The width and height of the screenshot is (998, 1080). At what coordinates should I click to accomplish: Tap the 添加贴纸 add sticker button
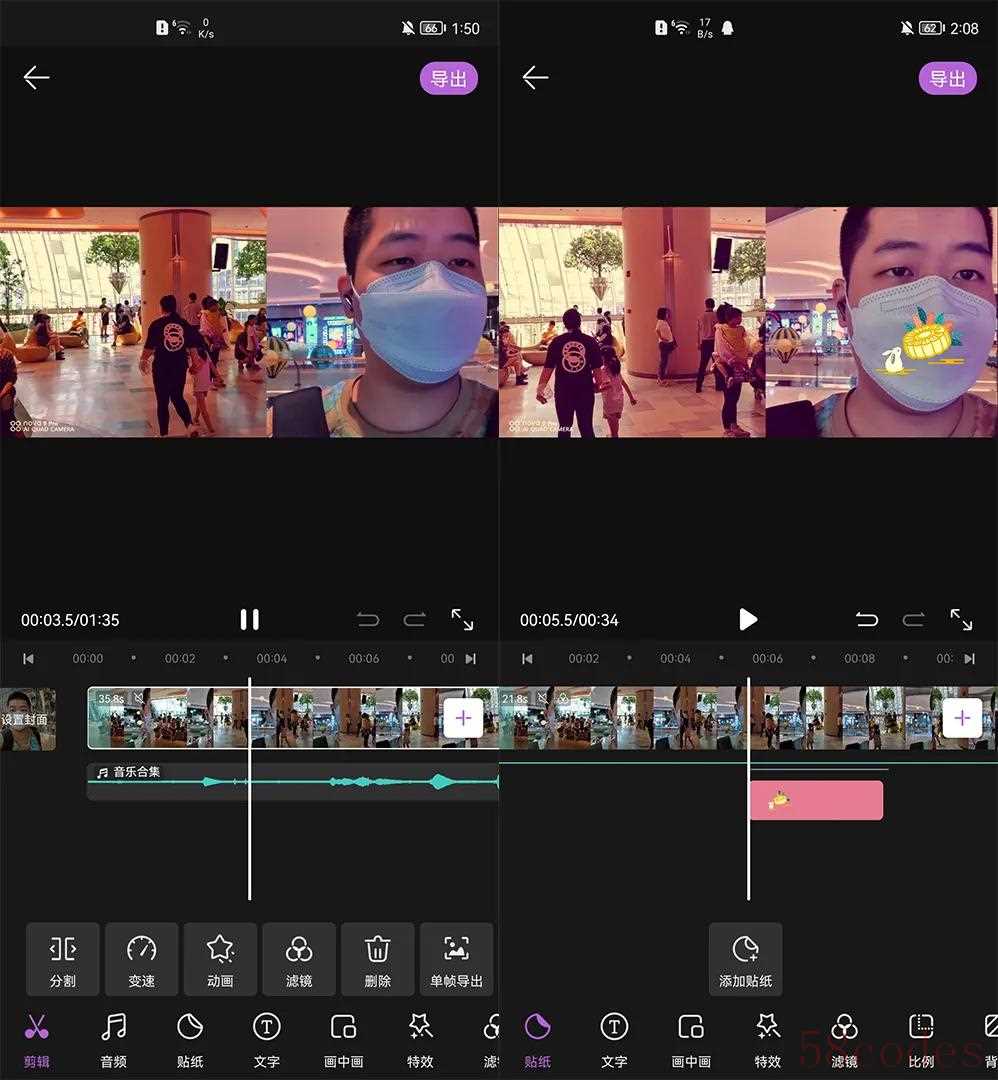(x=745, y=959)
